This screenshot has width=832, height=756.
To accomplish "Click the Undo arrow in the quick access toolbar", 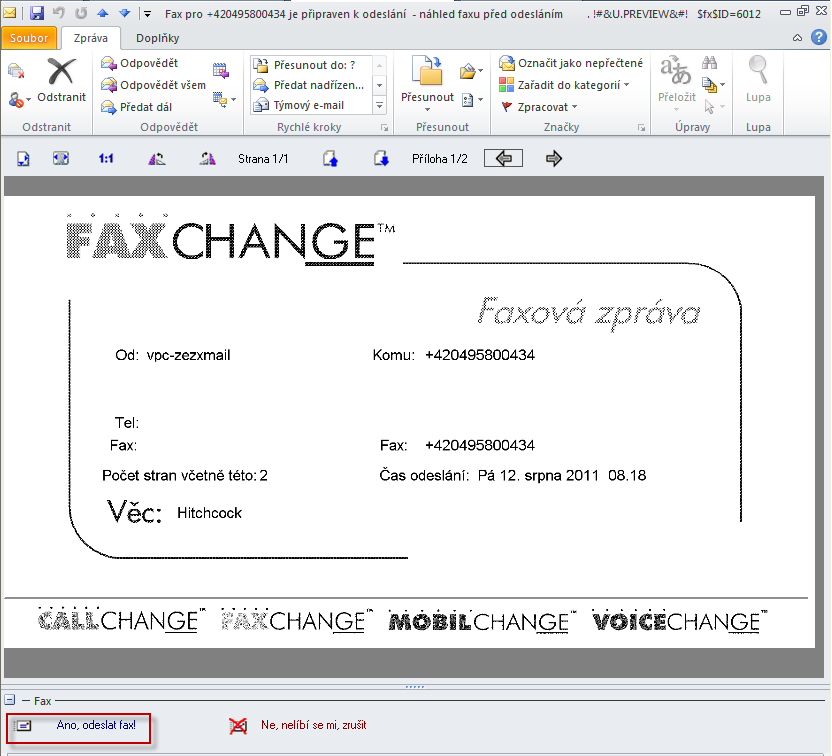I will click(59, 13).
